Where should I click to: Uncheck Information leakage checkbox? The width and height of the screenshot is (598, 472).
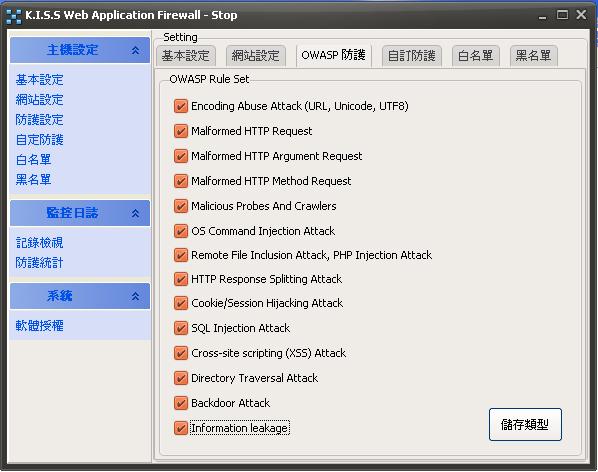181,428
